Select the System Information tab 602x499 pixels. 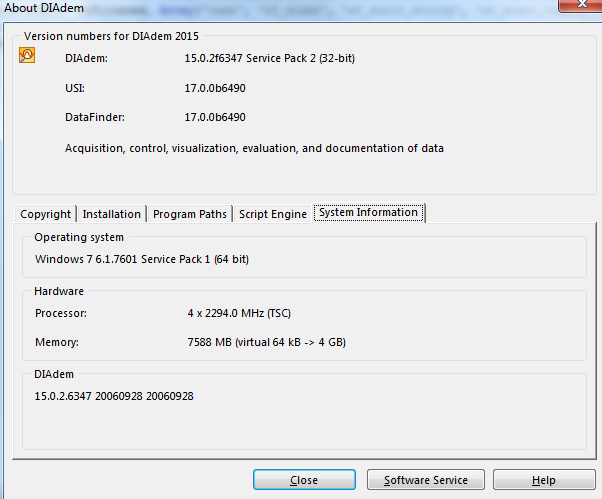click(x=369, y=212)
